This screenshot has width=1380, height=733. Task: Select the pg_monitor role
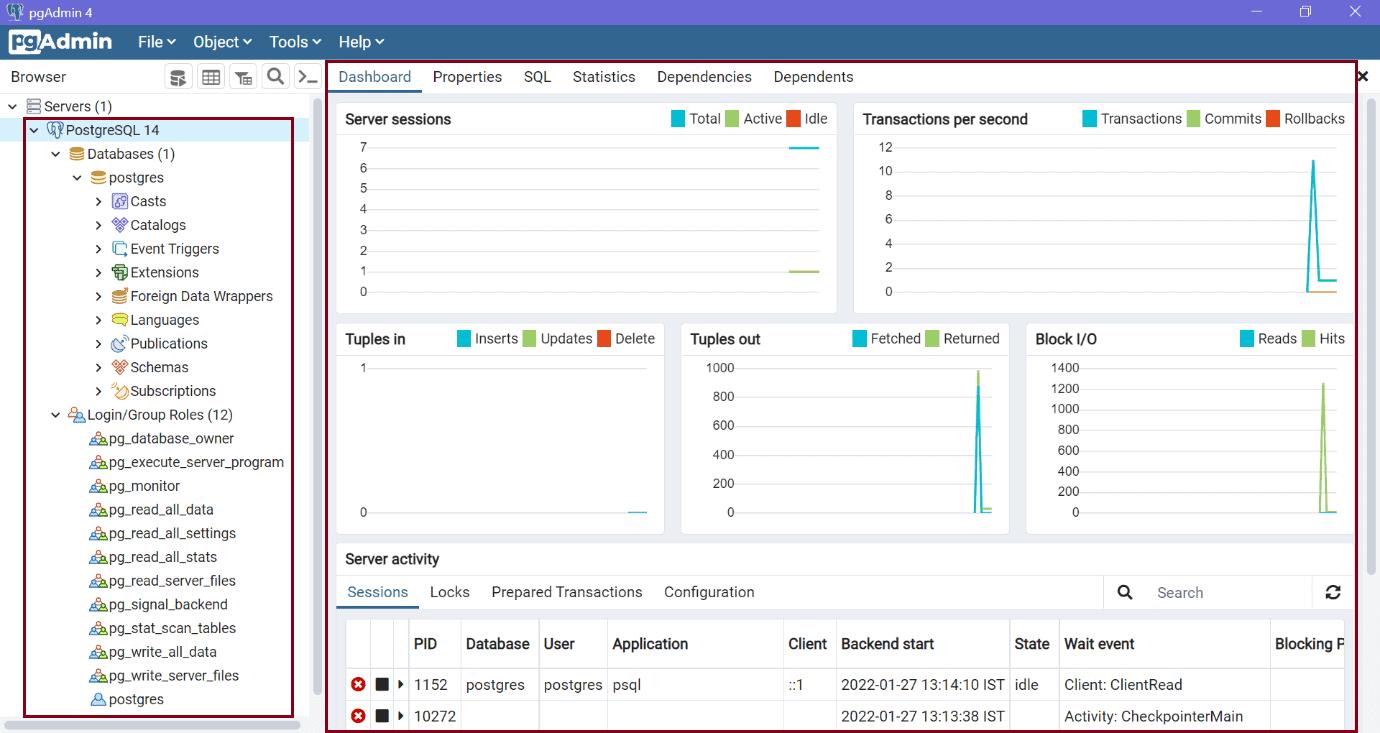144,486
